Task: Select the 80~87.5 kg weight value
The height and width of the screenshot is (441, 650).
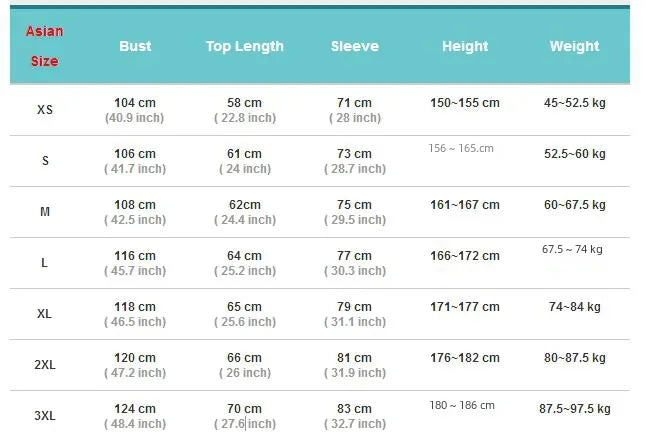Action: pos(574,358)
